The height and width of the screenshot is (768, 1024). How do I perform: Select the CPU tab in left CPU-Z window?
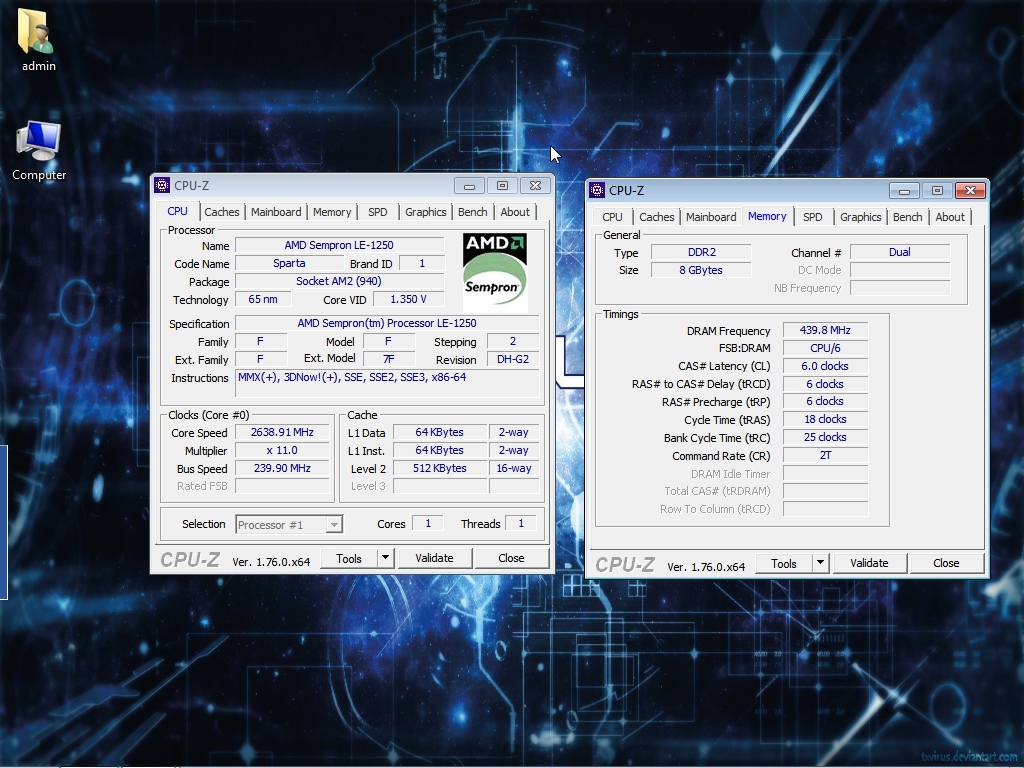pyautogui.click(x=177, y=211)
